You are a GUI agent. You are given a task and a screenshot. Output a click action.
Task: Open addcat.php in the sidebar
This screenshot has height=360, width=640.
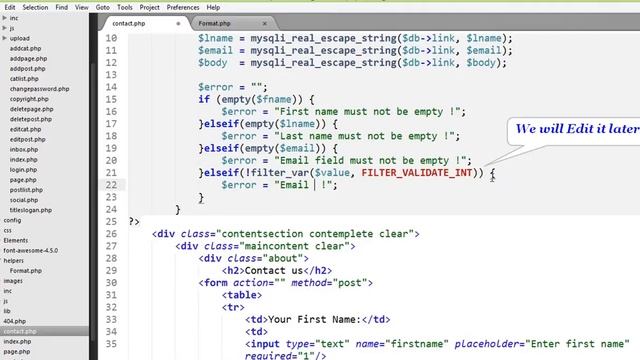pyautogui.click(x=25, y=48)
